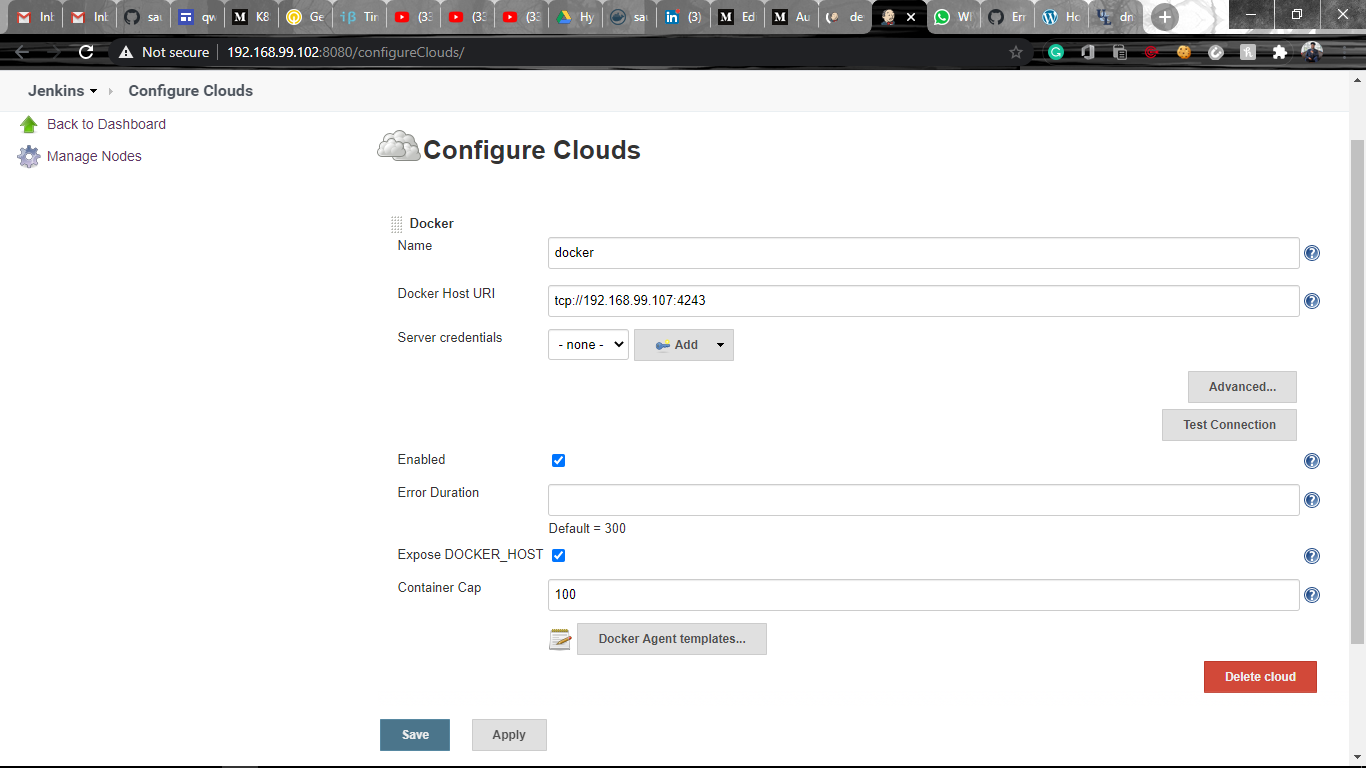Reload the Jenkins page

point(86,52)
